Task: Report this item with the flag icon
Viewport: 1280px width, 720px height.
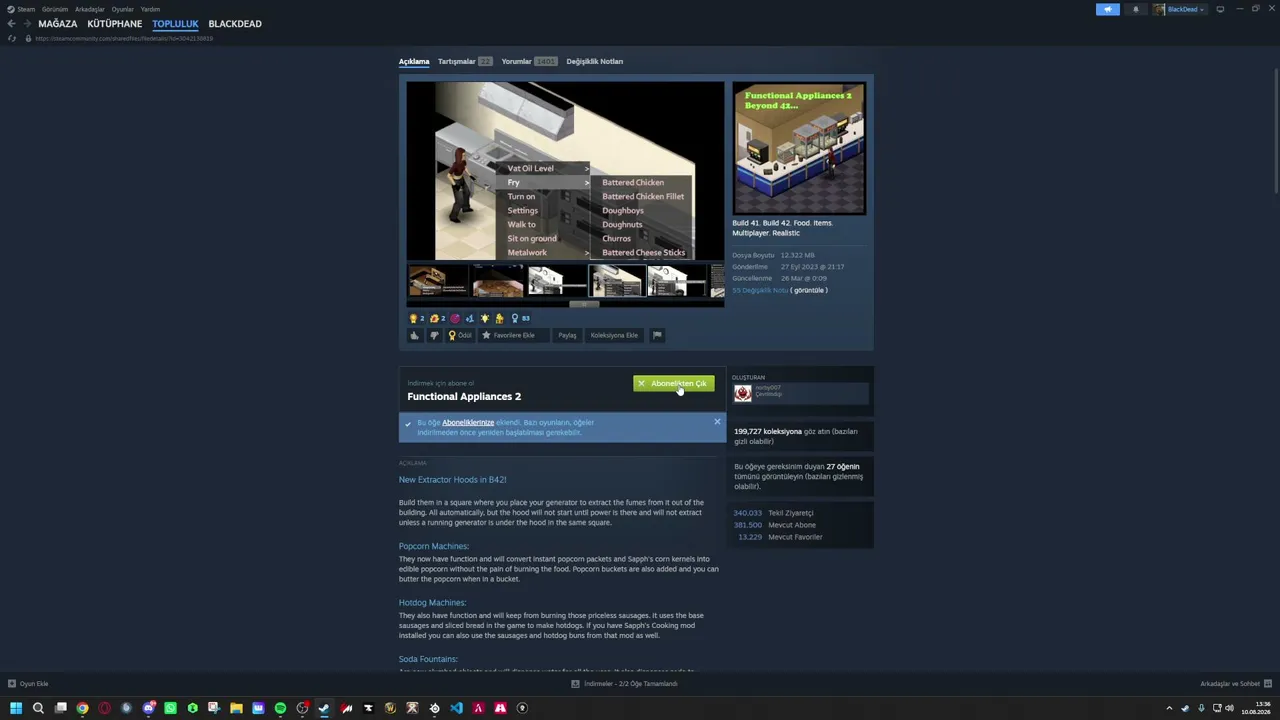Action: [657, 335]
